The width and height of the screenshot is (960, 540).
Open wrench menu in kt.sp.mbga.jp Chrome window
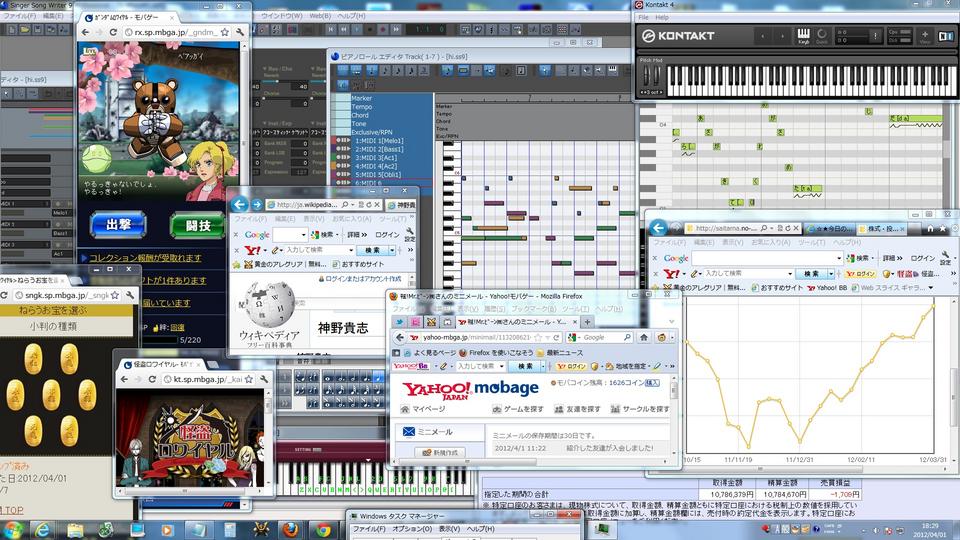[x=264, y=379]
